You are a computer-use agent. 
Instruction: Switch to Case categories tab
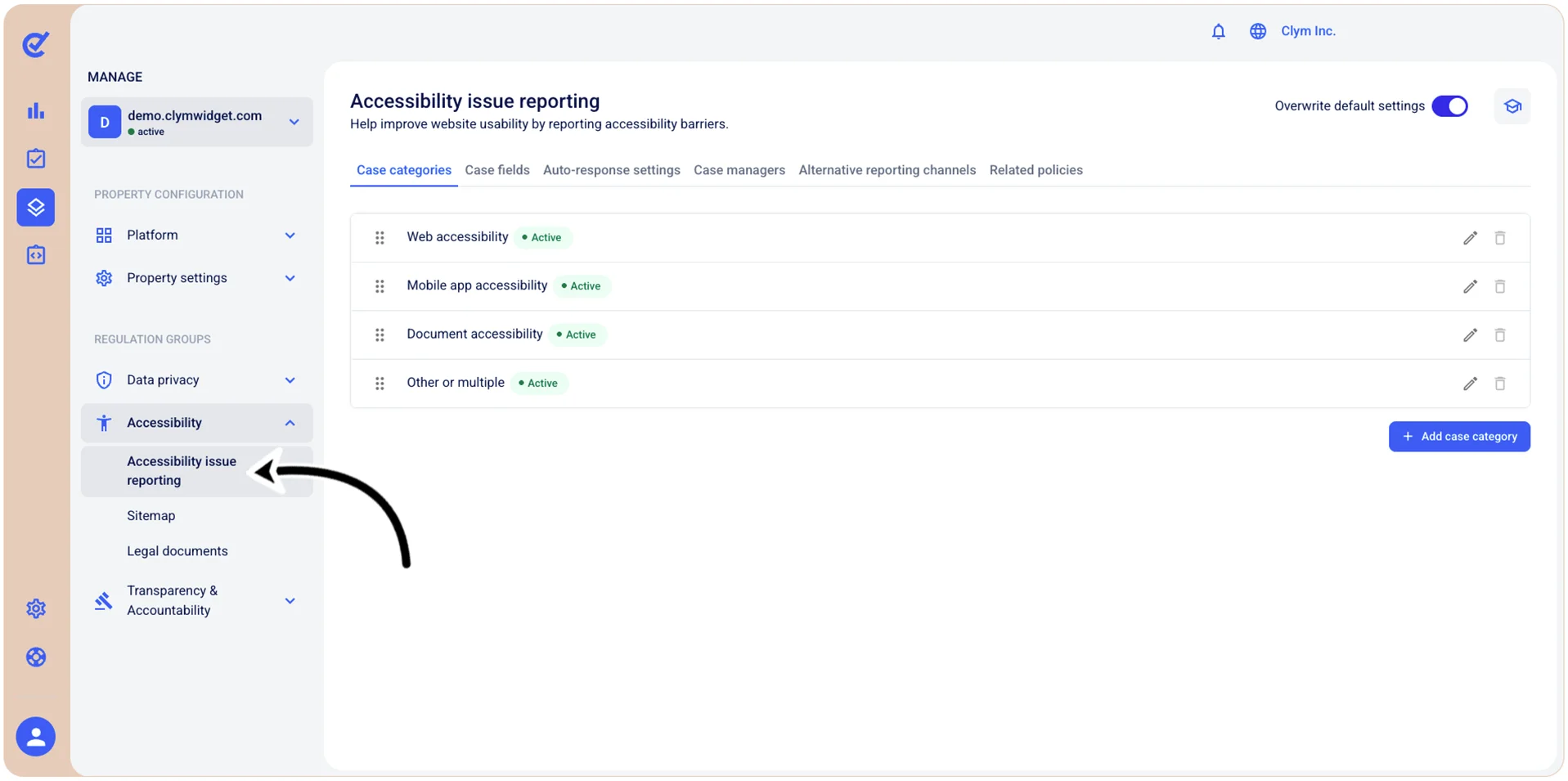(403, 170)
